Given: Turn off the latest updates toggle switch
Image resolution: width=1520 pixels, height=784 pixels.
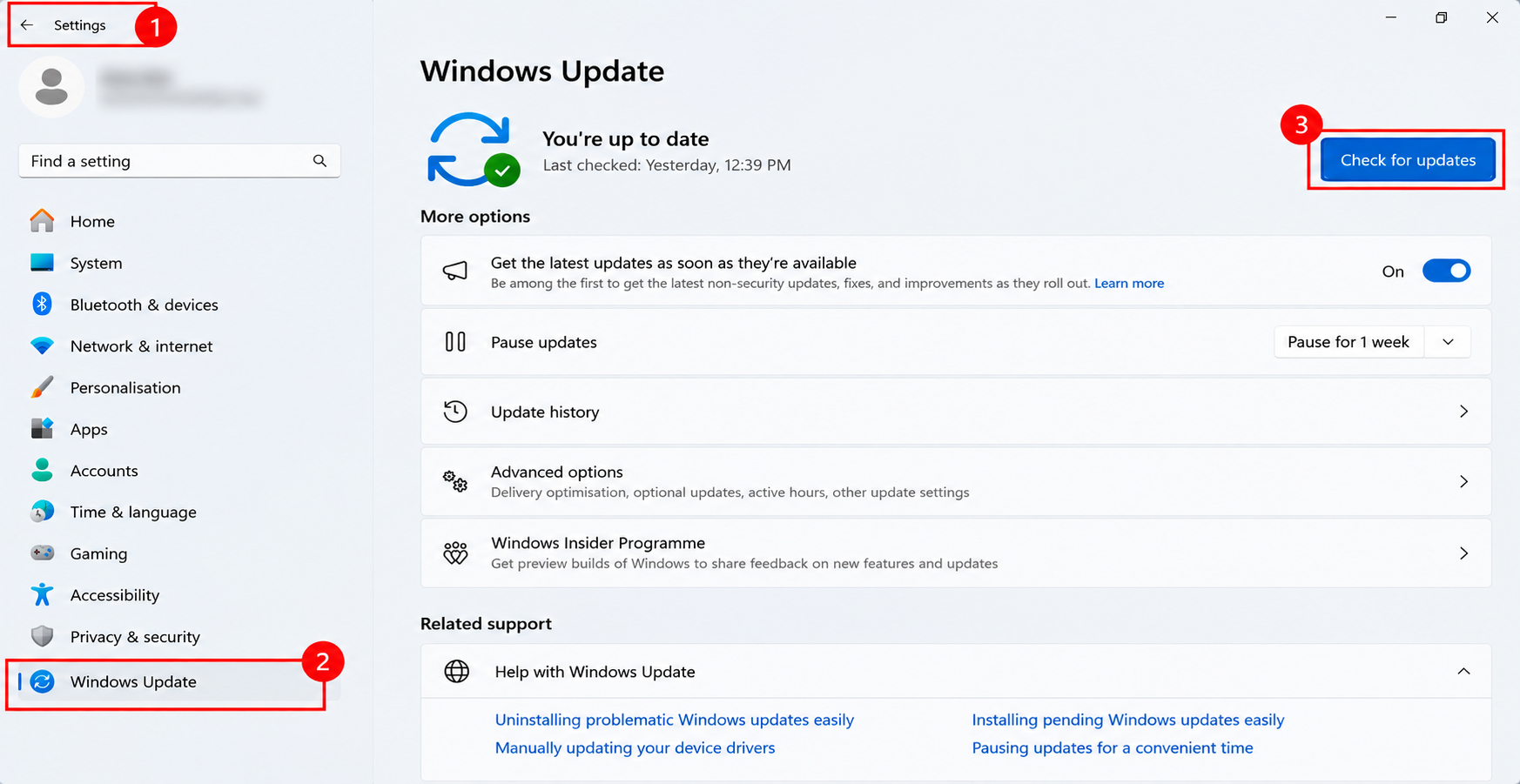Looking at the screenshot, I should (x=1446, y=271).
